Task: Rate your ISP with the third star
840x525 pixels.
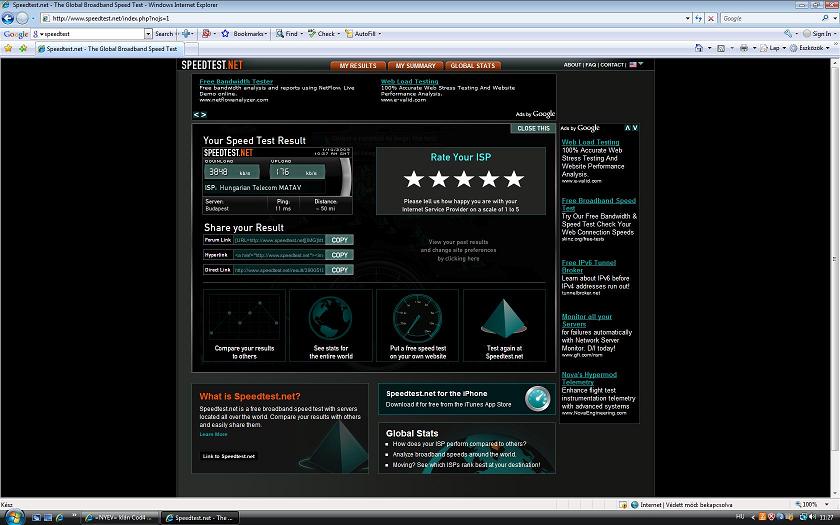Action: [463, 179]
